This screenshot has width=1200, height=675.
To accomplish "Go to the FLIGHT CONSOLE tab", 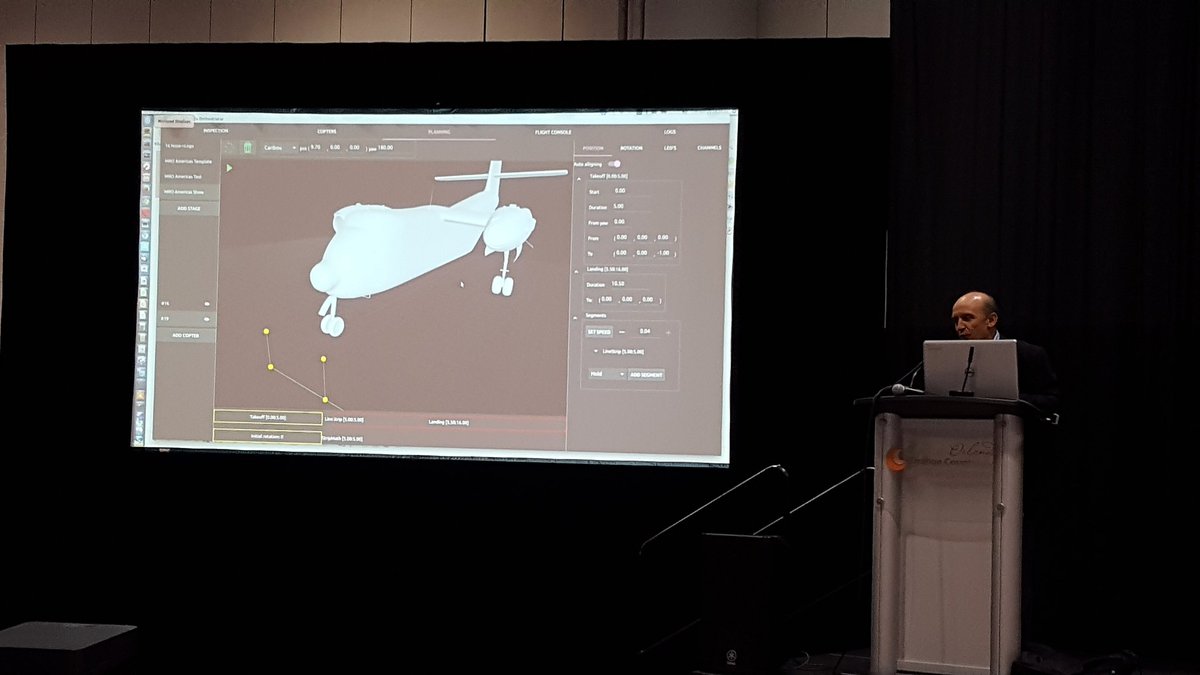I will pyautogui.click(x=553, y=132).
